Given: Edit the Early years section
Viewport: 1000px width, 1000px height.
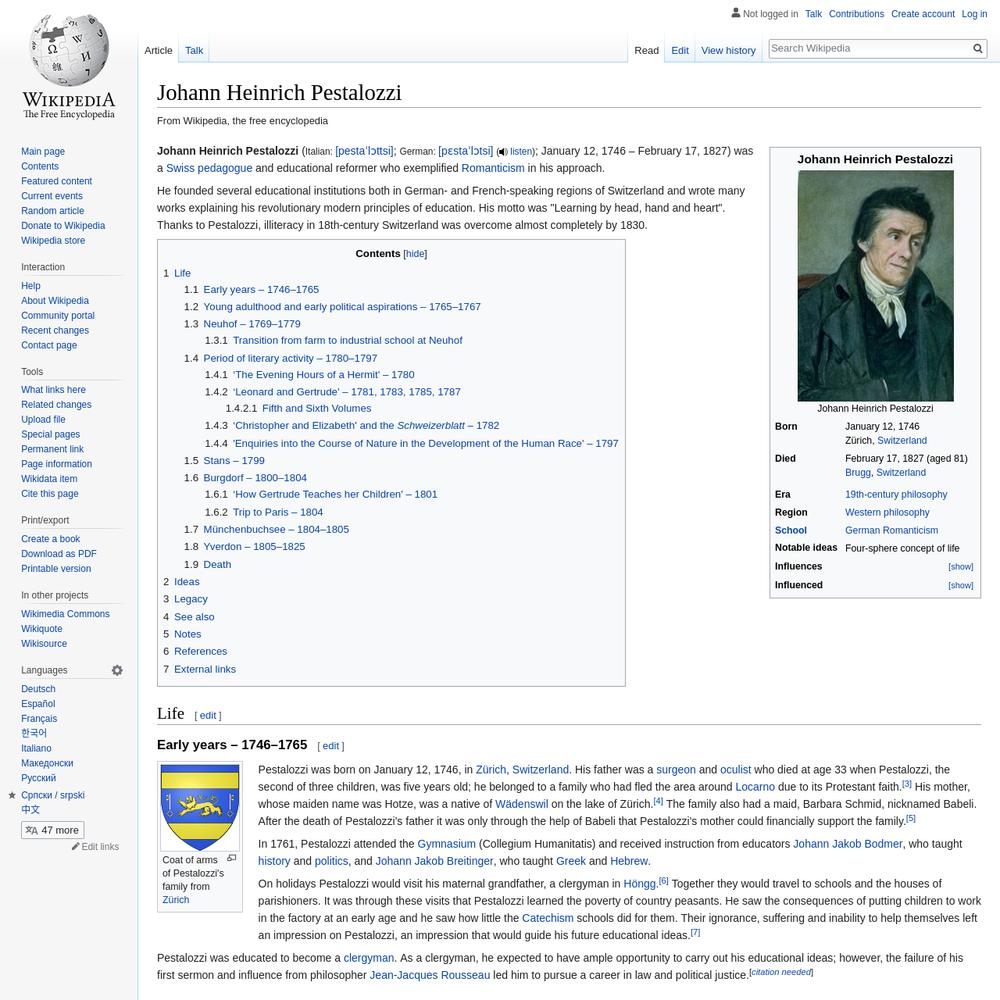Looking at the screenshot, I should pos(330,746).
